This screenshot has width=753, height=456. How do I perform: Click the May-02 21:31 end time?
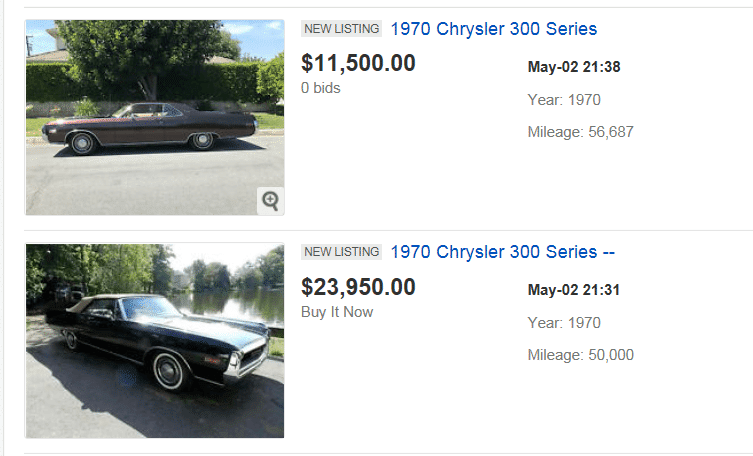[x=574, y=291]
